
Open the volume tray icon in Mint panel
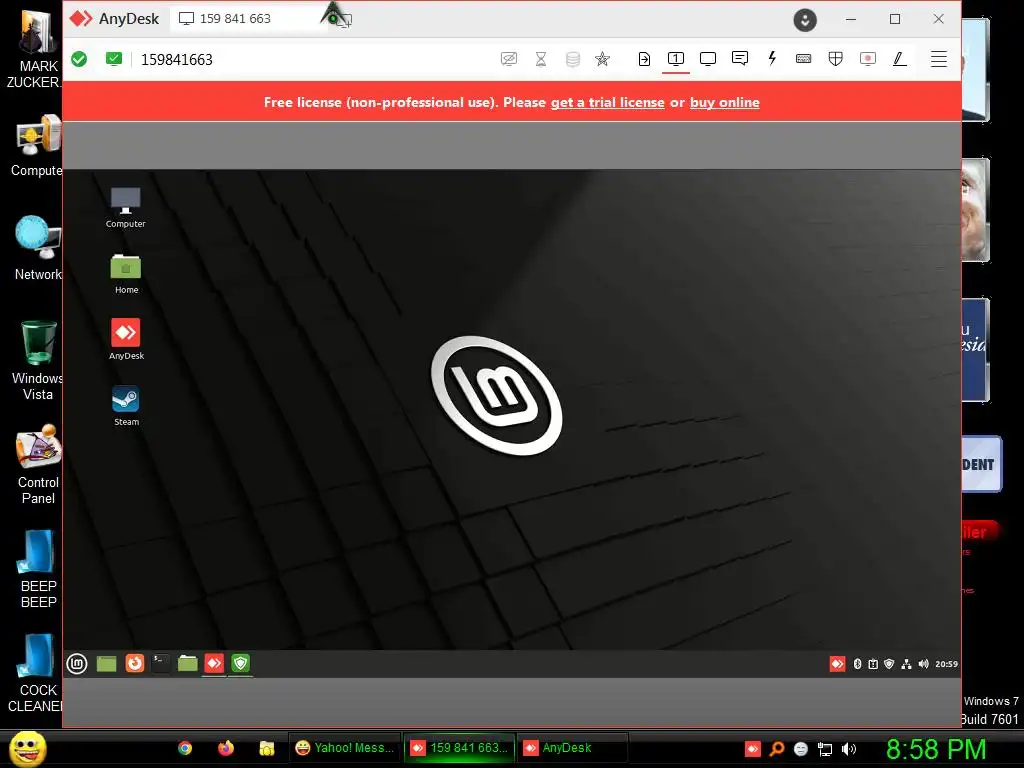pos(923,664)
